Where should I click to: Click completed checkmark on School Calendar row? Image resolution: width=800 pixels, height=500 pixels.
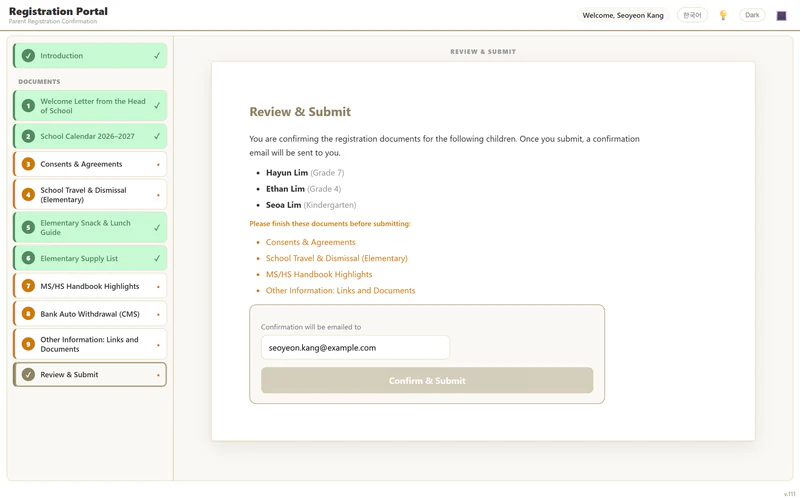coord(157,136)
